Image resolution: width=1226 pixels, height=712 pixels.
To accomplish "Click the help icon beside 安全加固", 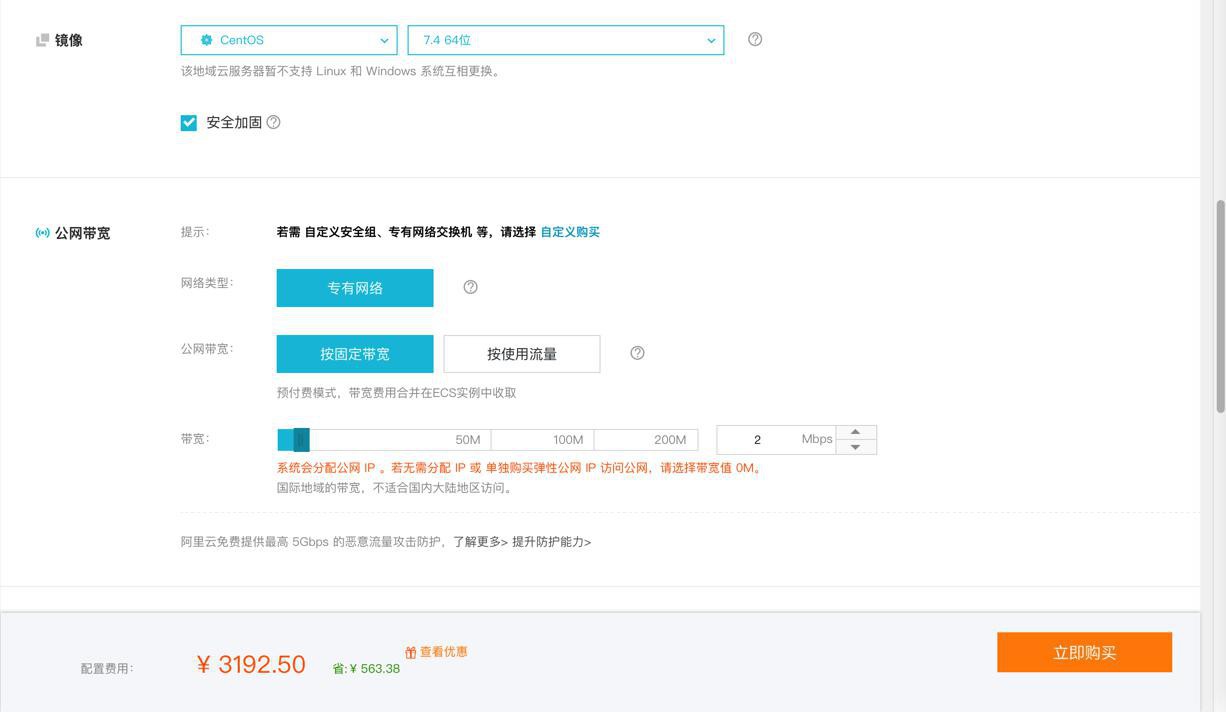I will point(274,122).
